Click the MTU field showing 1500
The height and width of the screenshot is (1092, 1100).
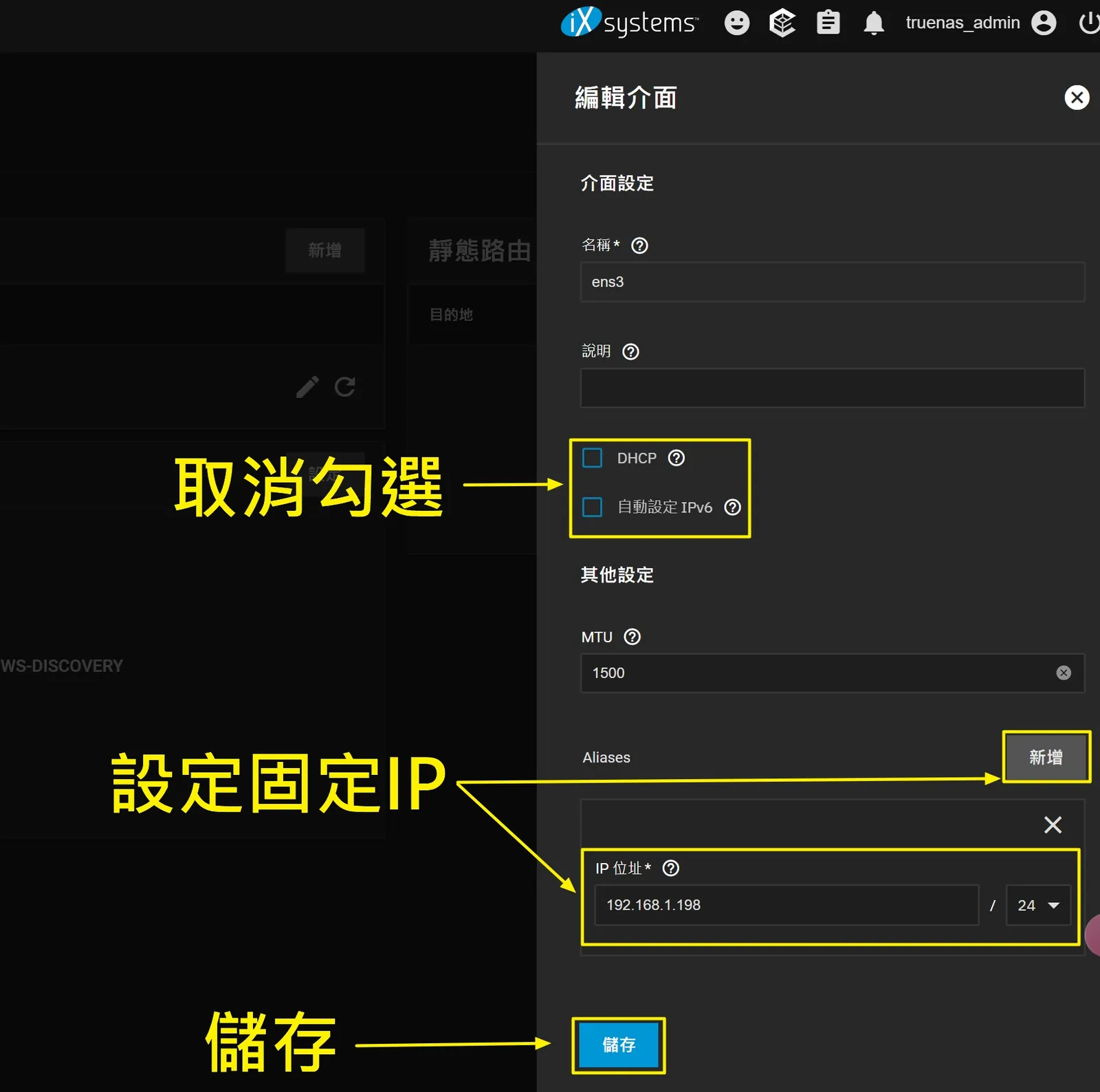coord(833,673)
